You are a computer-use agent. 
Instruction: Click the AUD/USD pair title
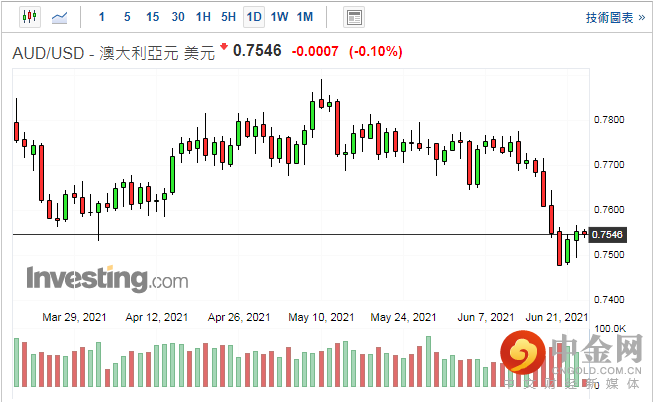[x=114, y=53]
